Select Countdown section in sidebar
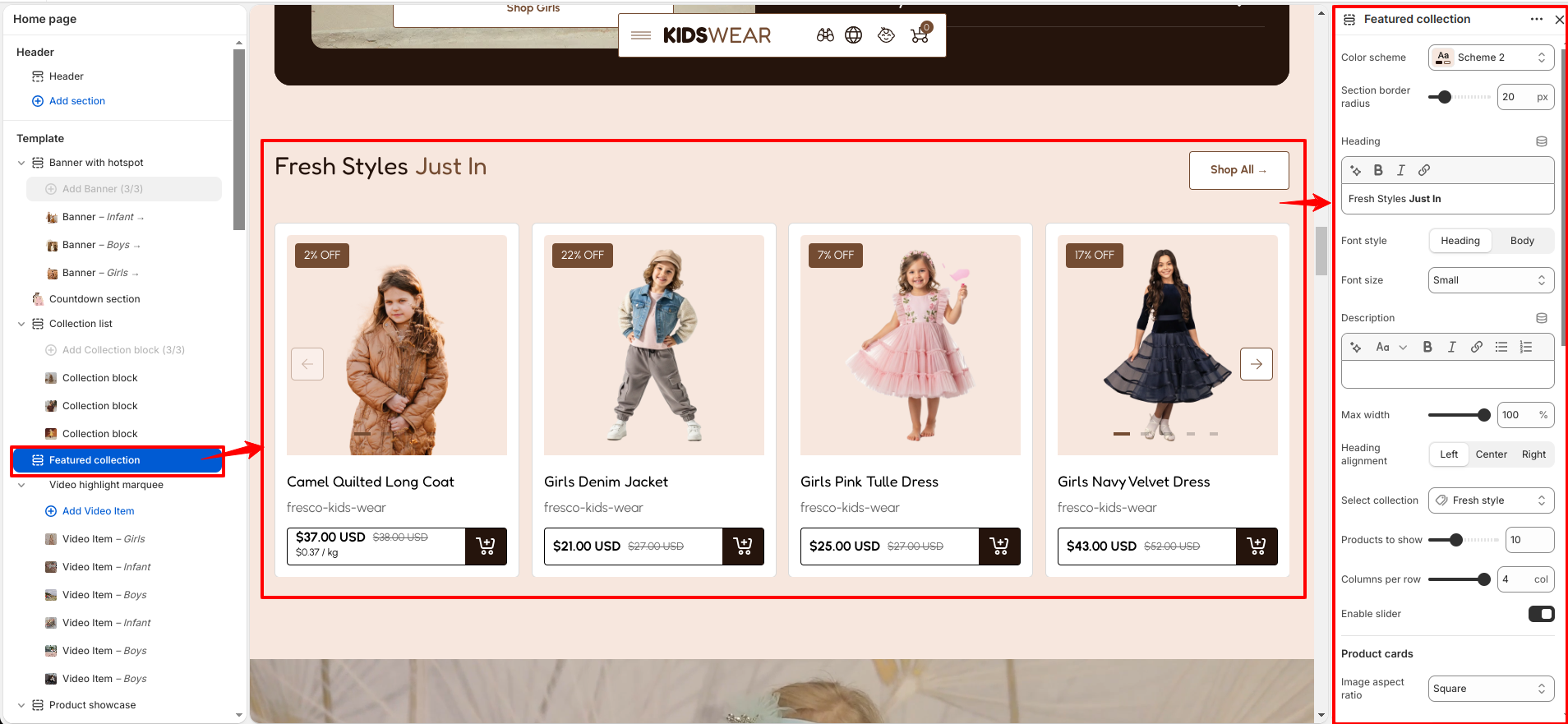Image resolution: width=1568 pixels, height=724 pixels. click(95, 299)
